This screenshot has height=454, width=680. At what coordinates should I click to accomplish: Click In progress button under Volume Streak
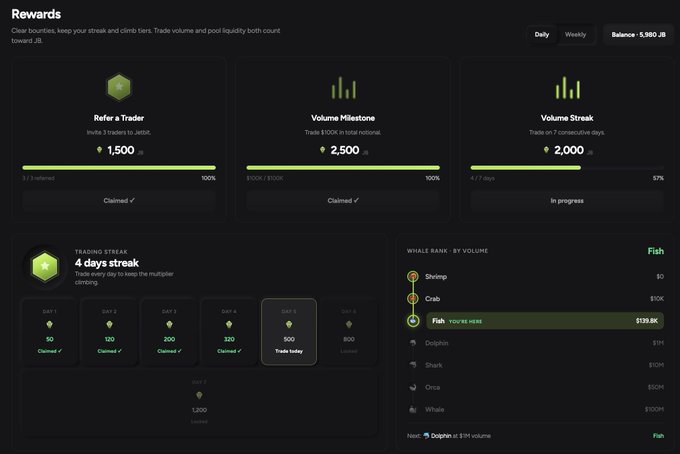(567, 201)
